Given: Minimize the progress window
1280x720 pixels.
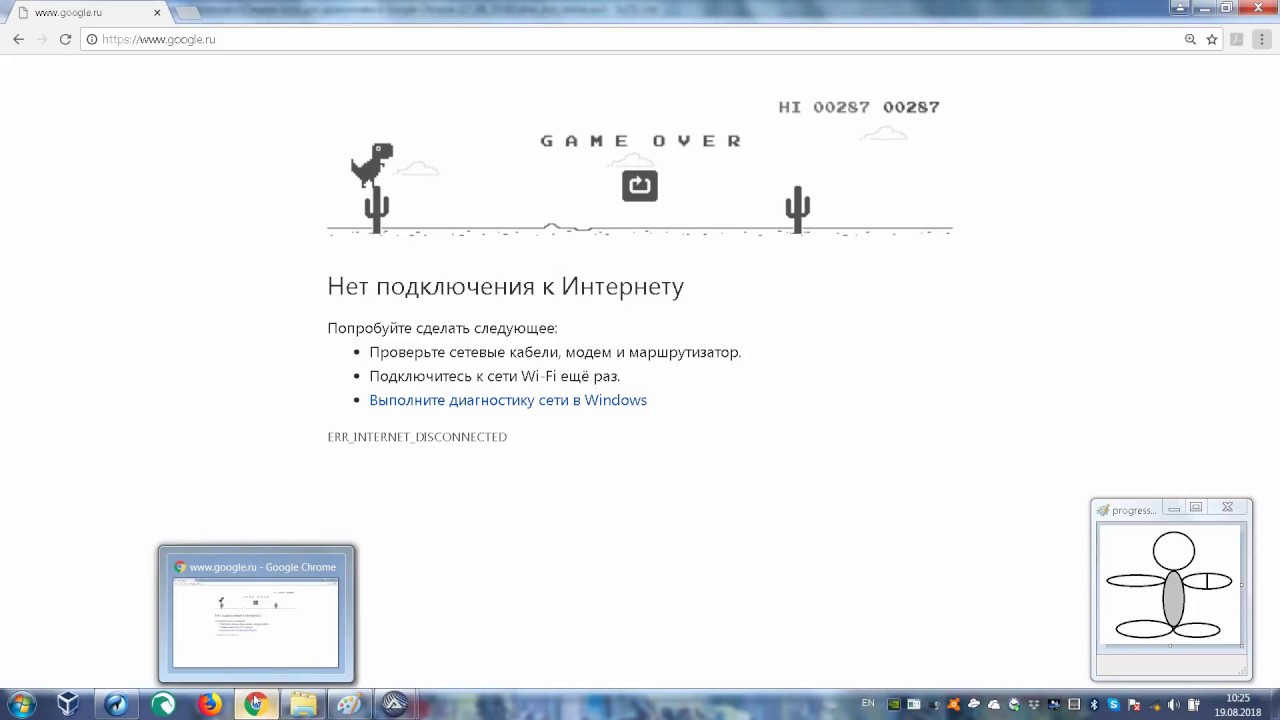Looking at the screenshot, I should point(1174,508).
